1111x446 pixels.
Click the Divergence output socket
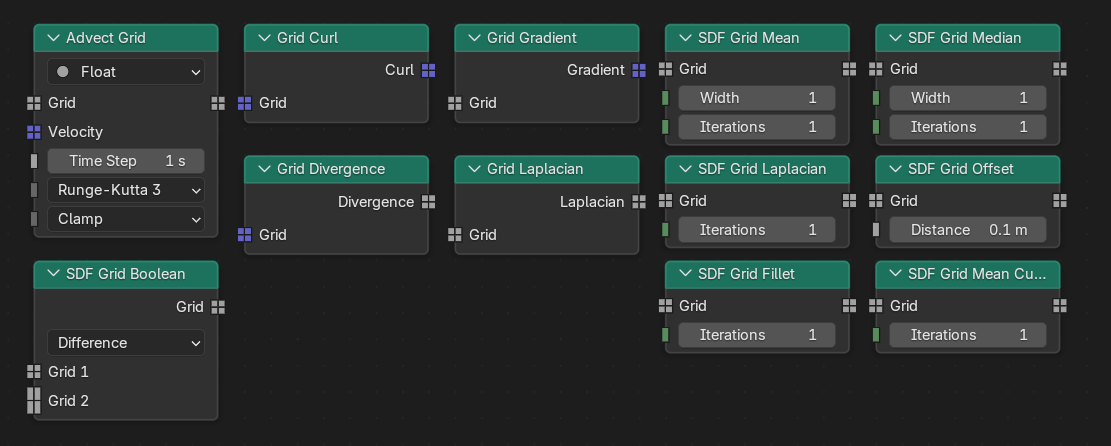tap(428, 202)
